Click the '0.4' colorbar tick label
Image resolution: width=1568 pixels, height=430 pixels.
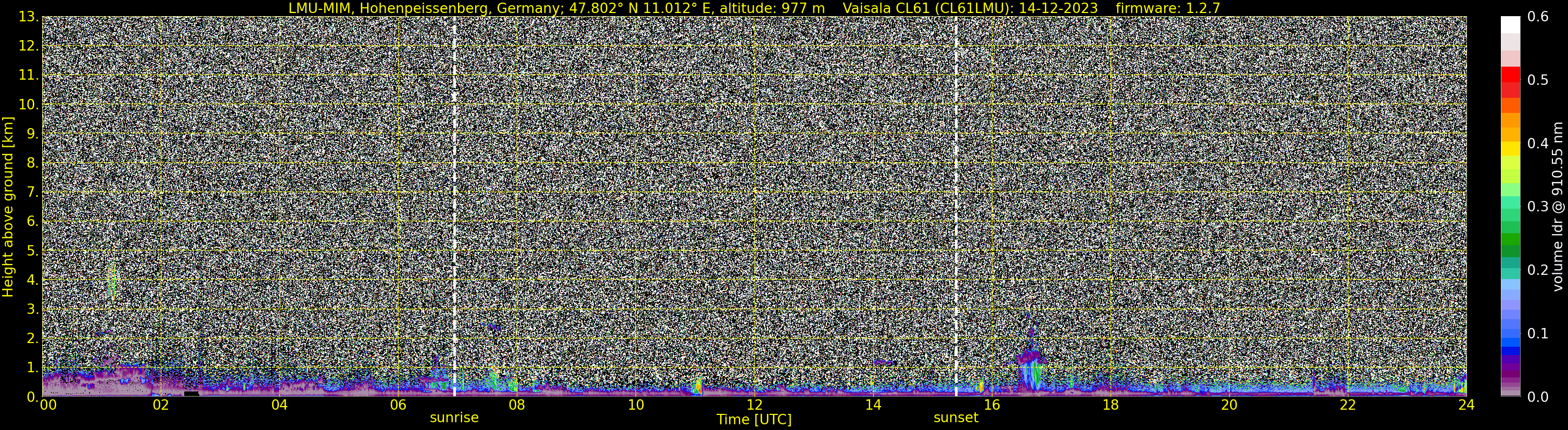(1538, 143)
